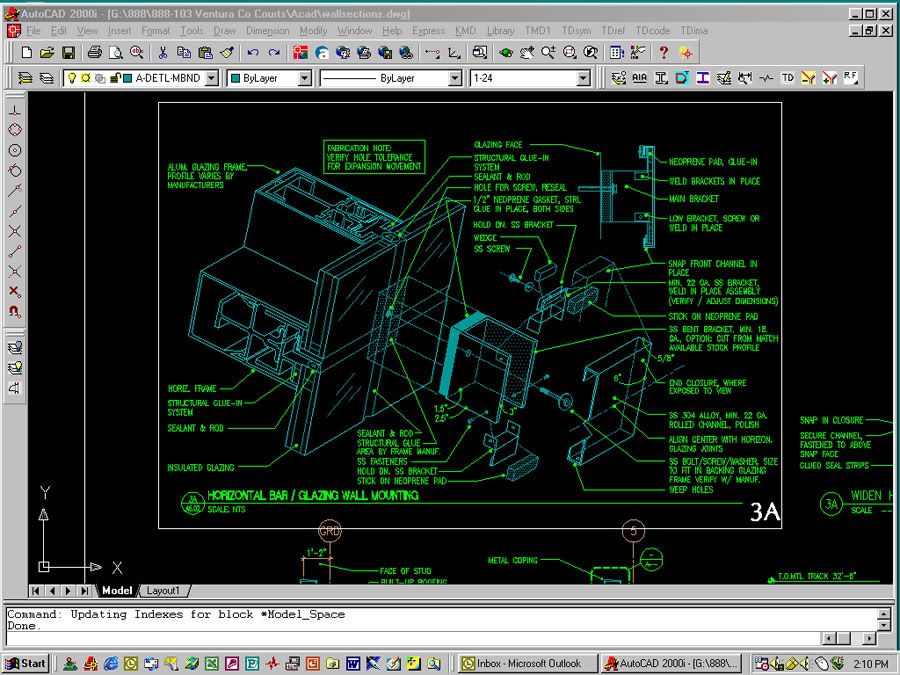The image size is (900, 675).
Task: Click the red X icon on the left toolbar
Action: pyautogui.click(x=15, y=292)
